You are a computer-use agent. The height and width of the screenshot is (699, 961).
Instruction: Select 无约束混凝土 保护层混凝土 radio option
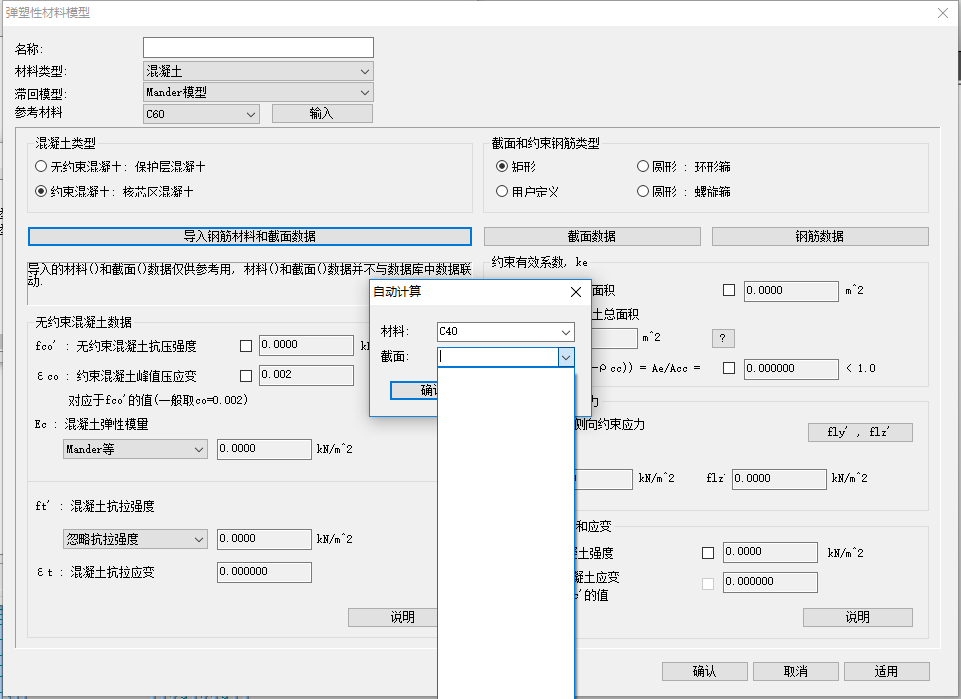41,166
